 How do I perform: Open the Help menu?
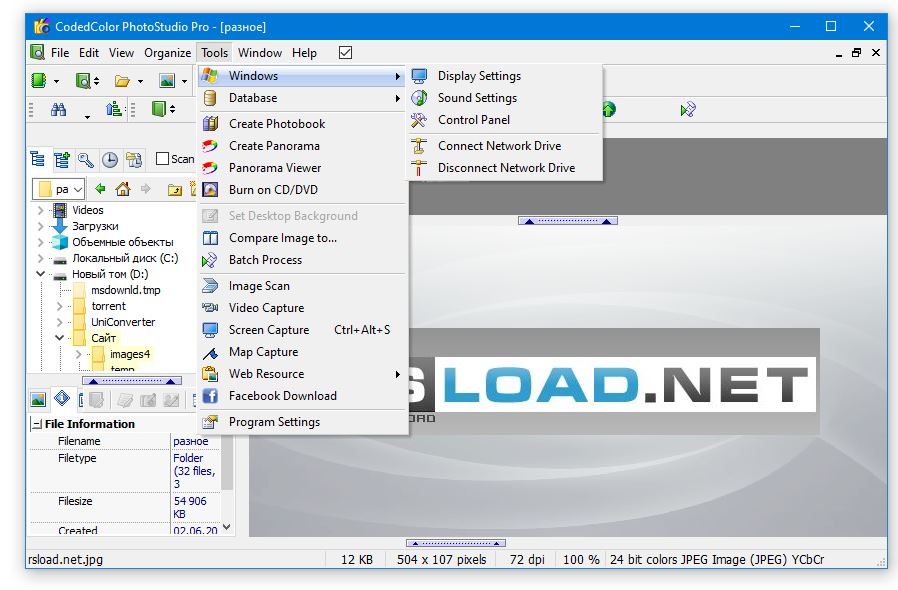click(x=304, y=53)
